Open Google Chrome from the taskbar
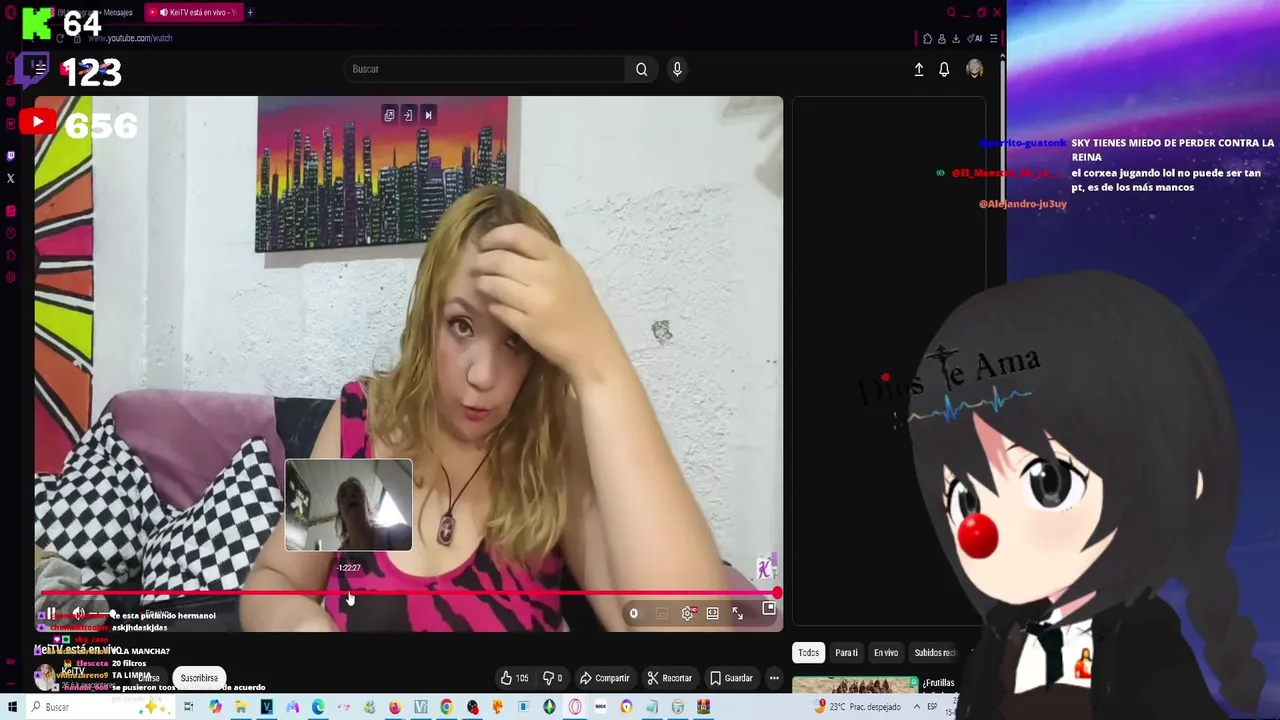1280x720 pixels. tap(446, 707)
